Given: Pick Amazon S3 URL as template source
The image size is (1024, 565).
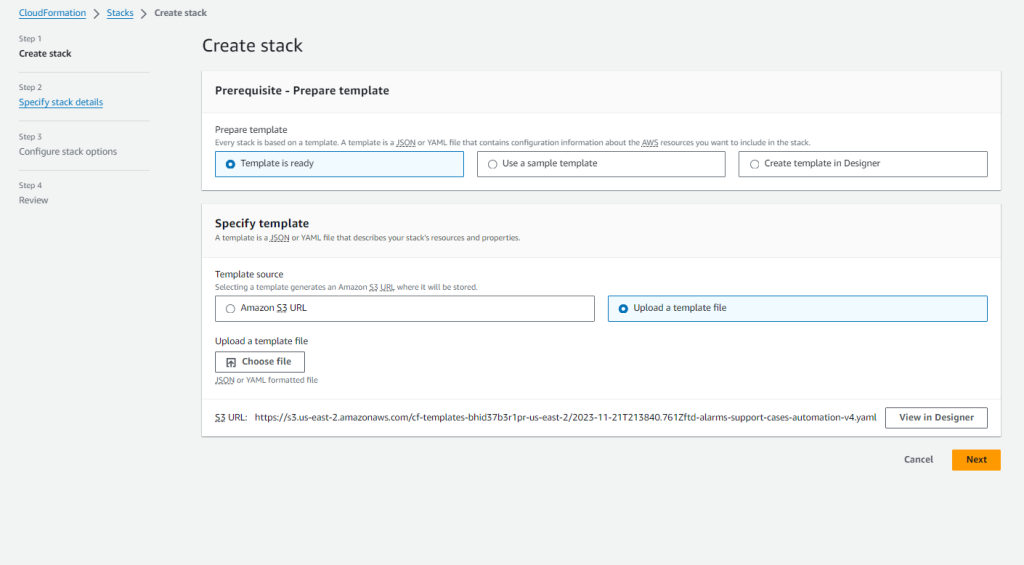Looking at the screenshot, I should 404,308.
